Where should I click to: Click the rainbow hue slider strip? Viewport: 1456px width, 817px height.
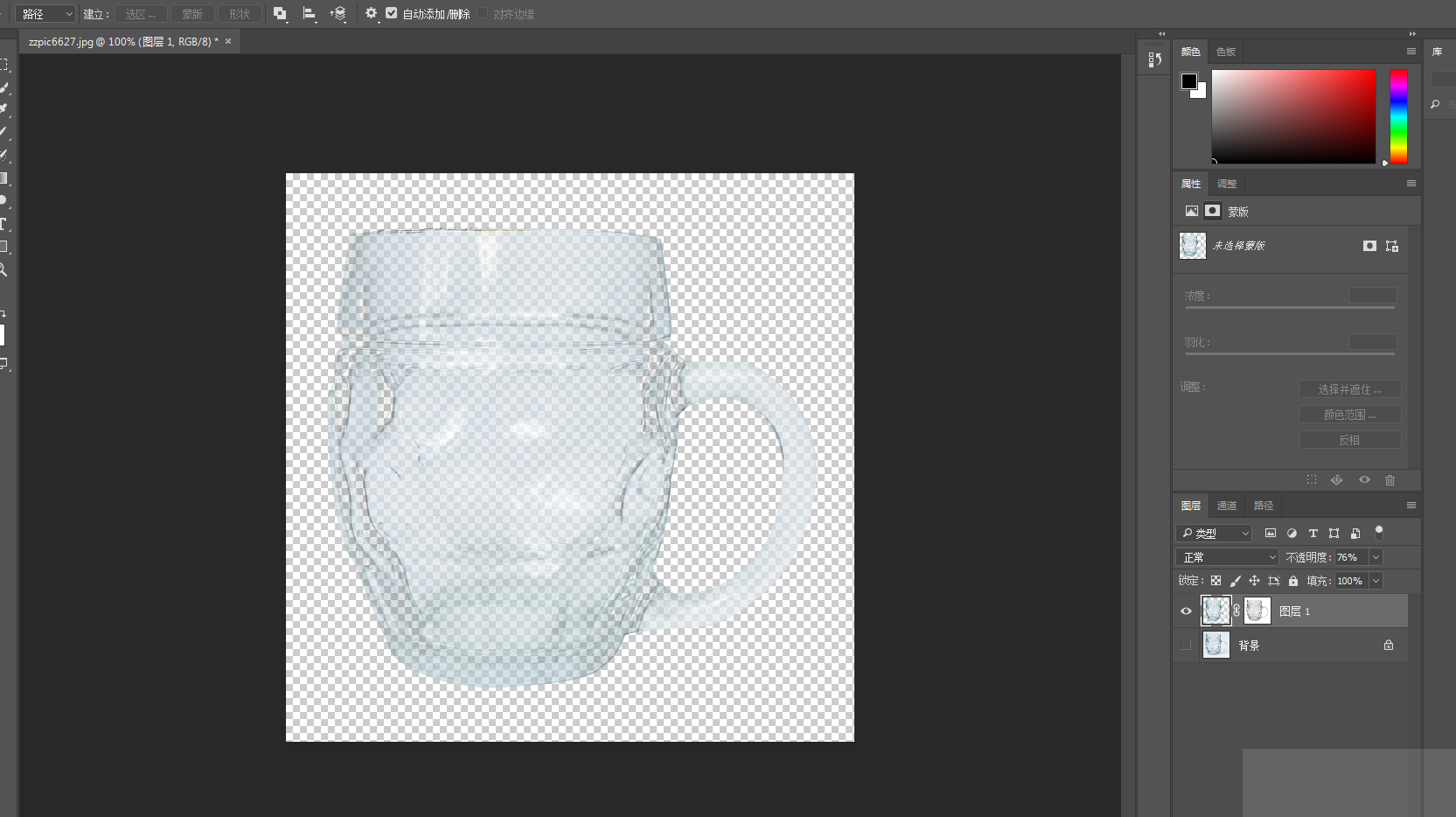pyautogui.click(x=1398, y=116)
